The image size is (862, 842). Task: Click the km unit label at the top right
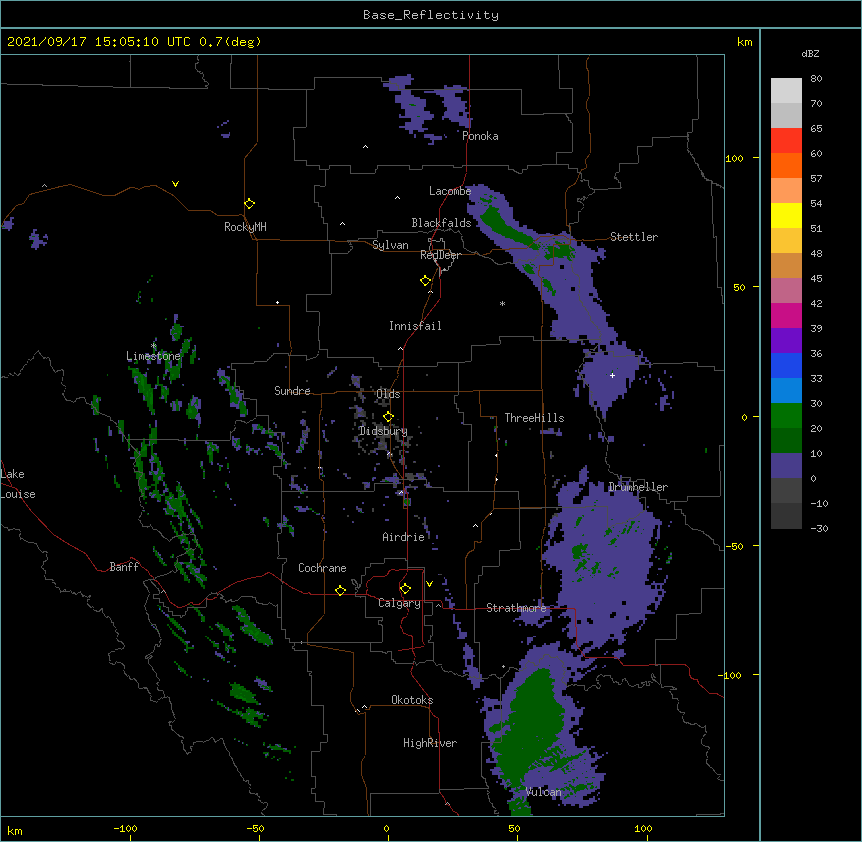point(744,42)
